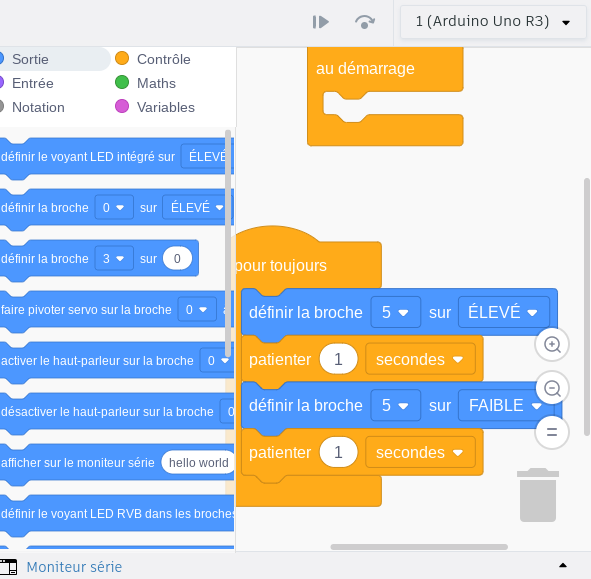Expand the serial monitor with up arrow
The width and height of the screenshot is (591, 579).
(x=563, y=565)
